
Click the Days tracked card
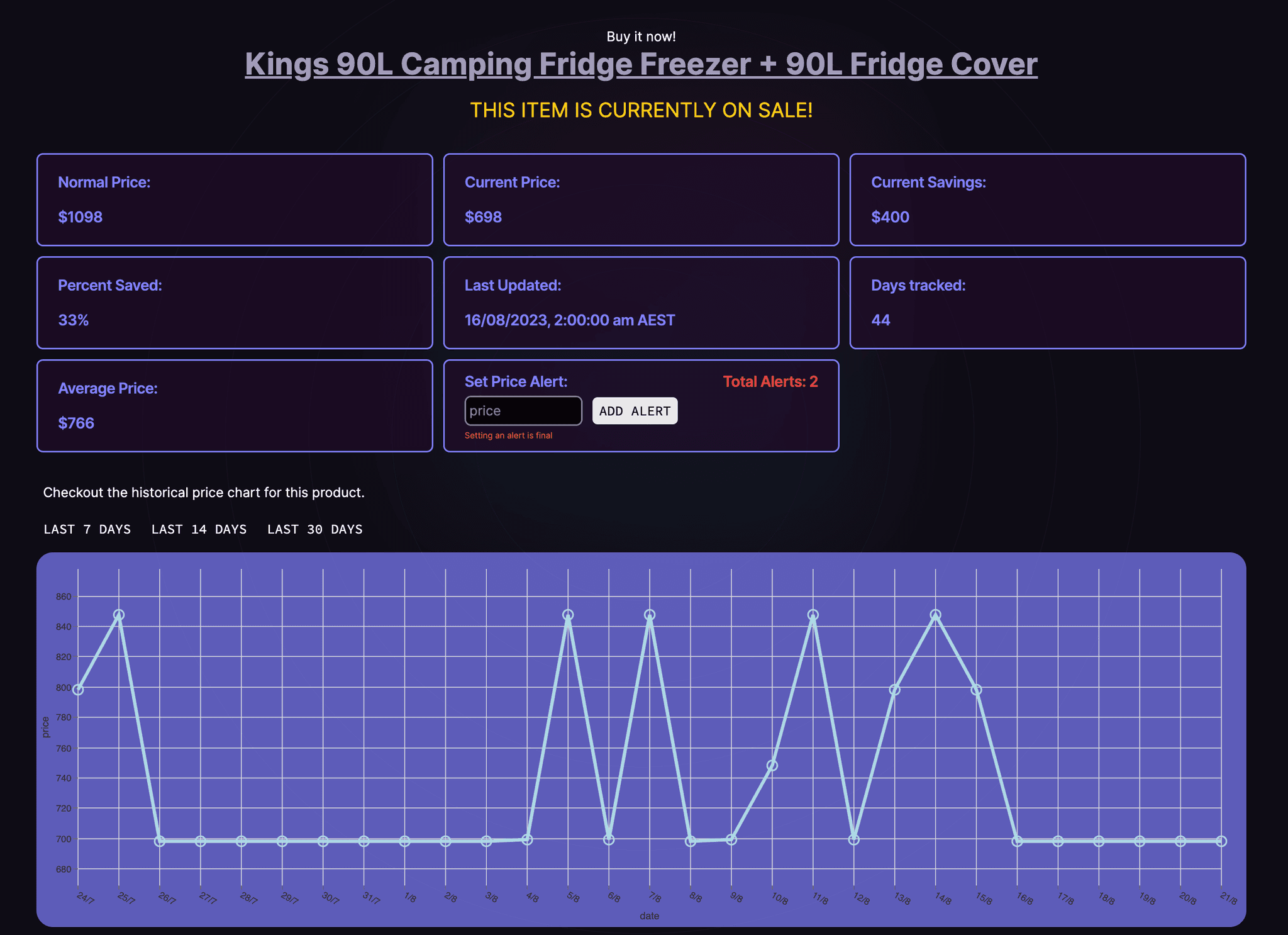point(1047,303)
